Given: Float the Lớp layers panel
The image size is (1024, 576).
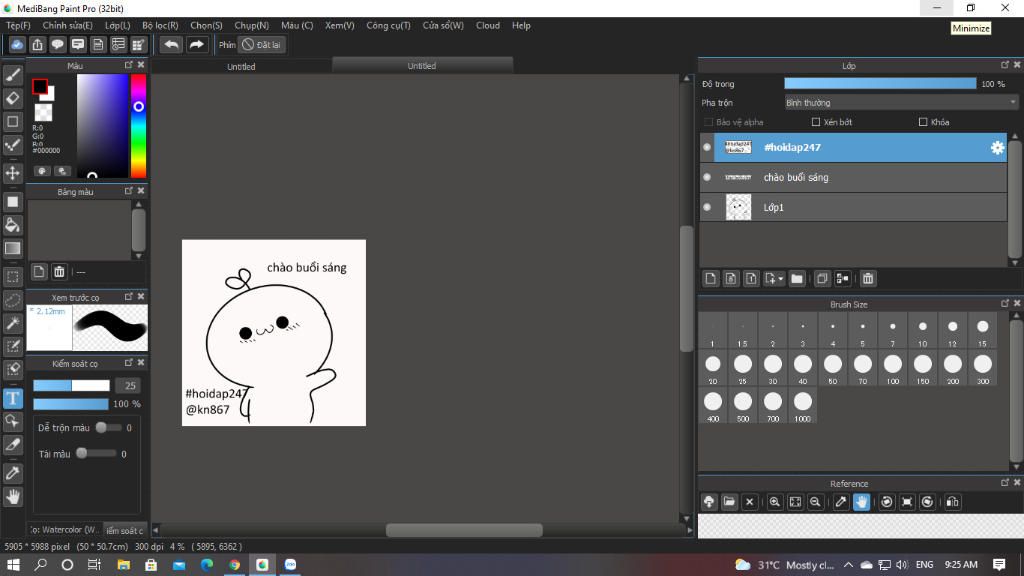Looking at the screenshot, I should coord(1005,65).
